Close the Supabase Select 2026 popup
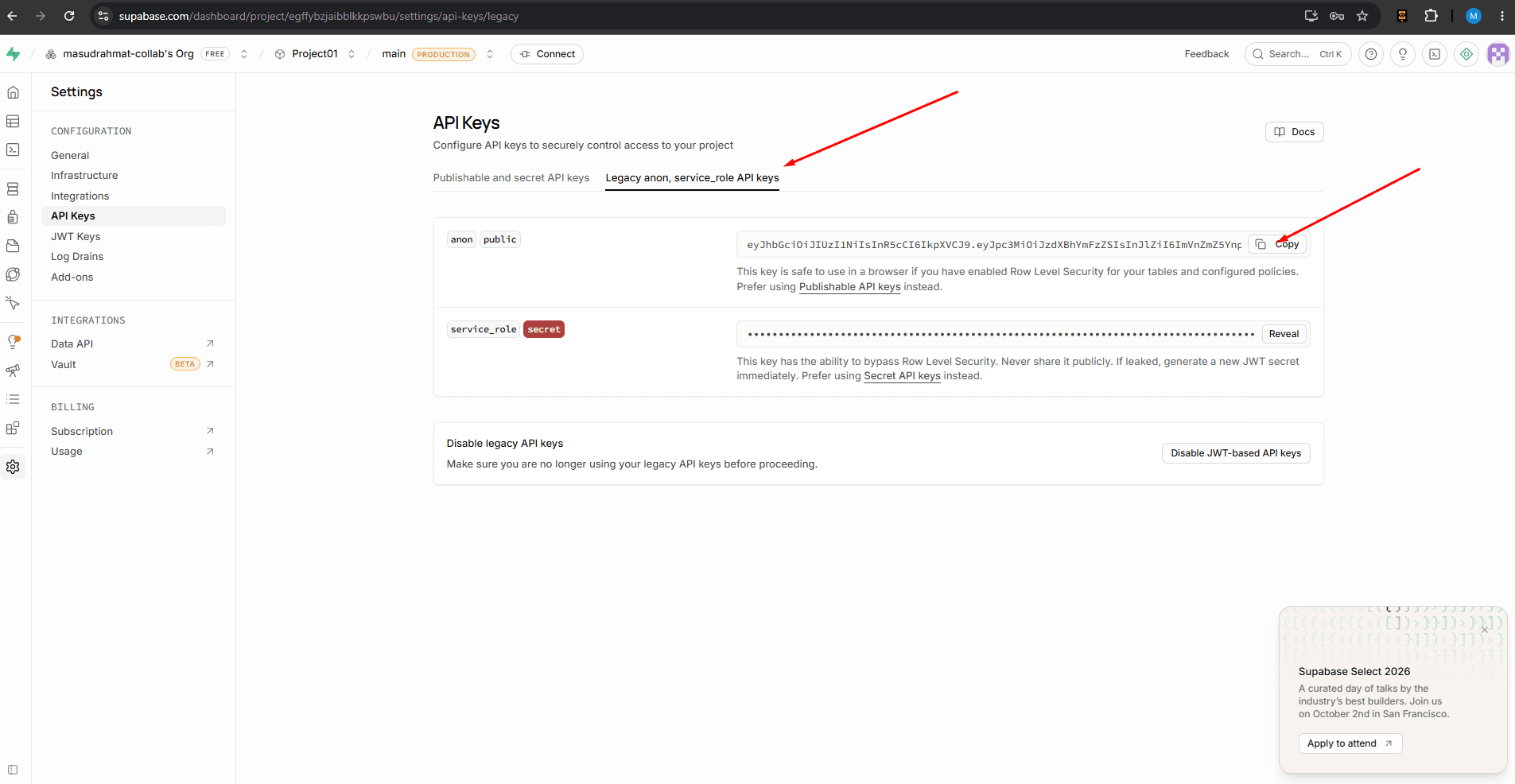Image resolution: width=1515 pixels, height=784 pixels. 1484,630
